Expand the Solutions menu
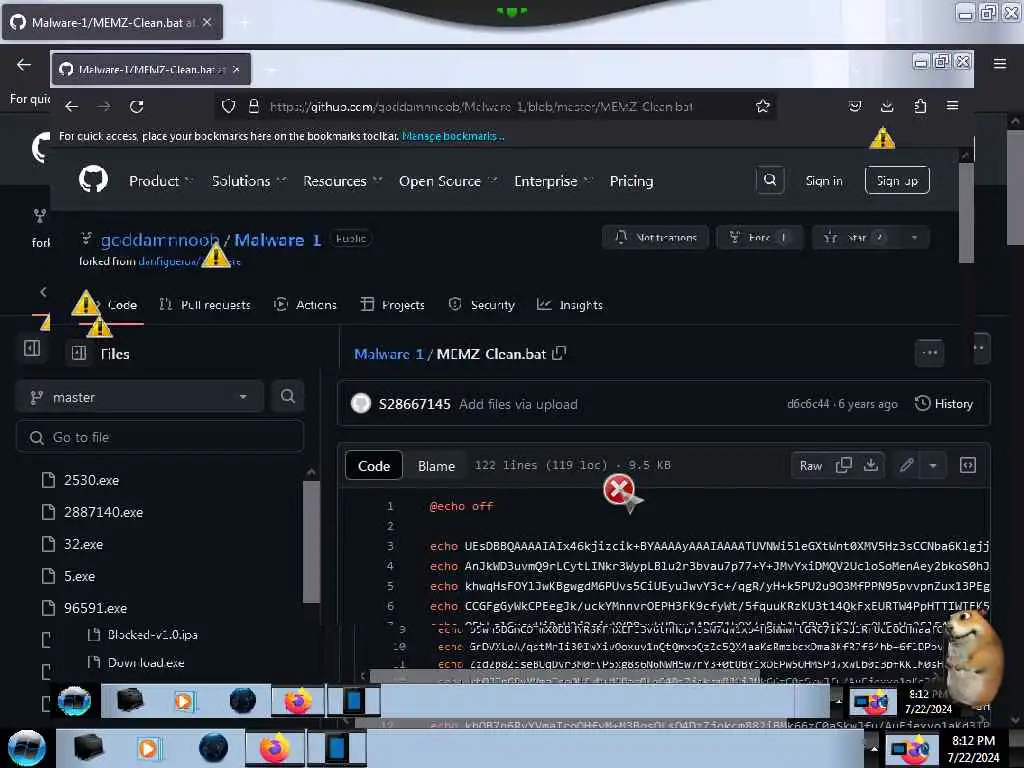Image resolution: width=1024 pixels, height=768 pixels. tap(249, 181)
